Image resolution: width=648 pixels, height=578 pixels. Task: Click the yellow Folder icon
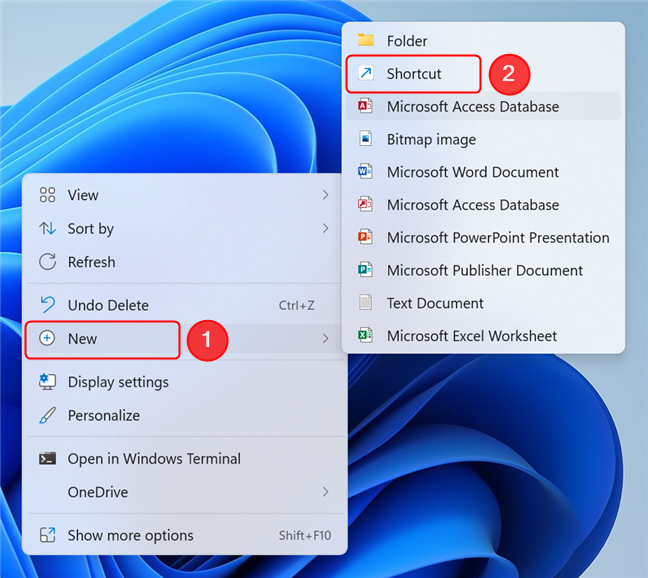point(366,41)
